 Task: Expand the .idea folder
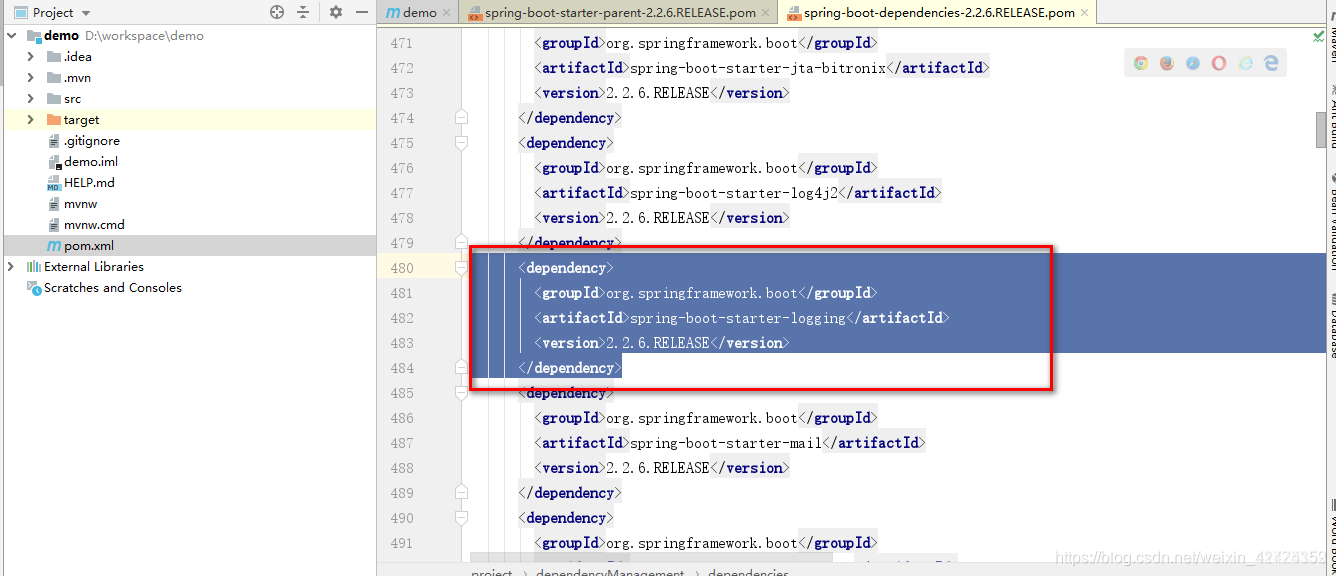(31, 57)
